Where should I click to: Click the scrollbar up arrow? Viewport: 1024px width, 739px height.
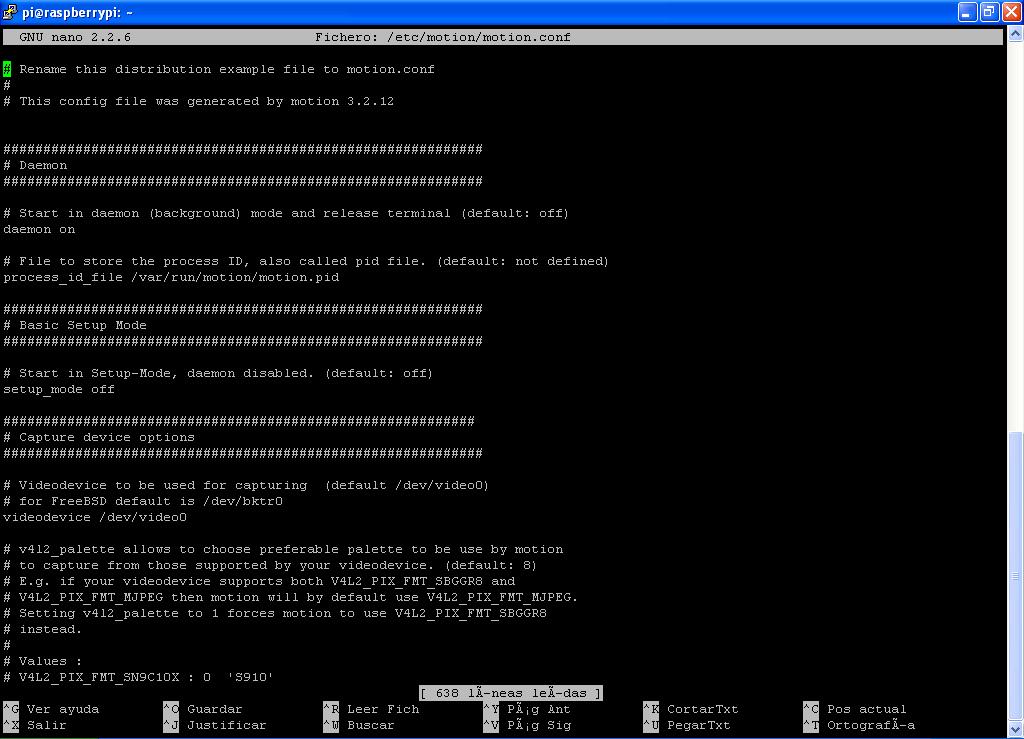(x=1015, y=33)
